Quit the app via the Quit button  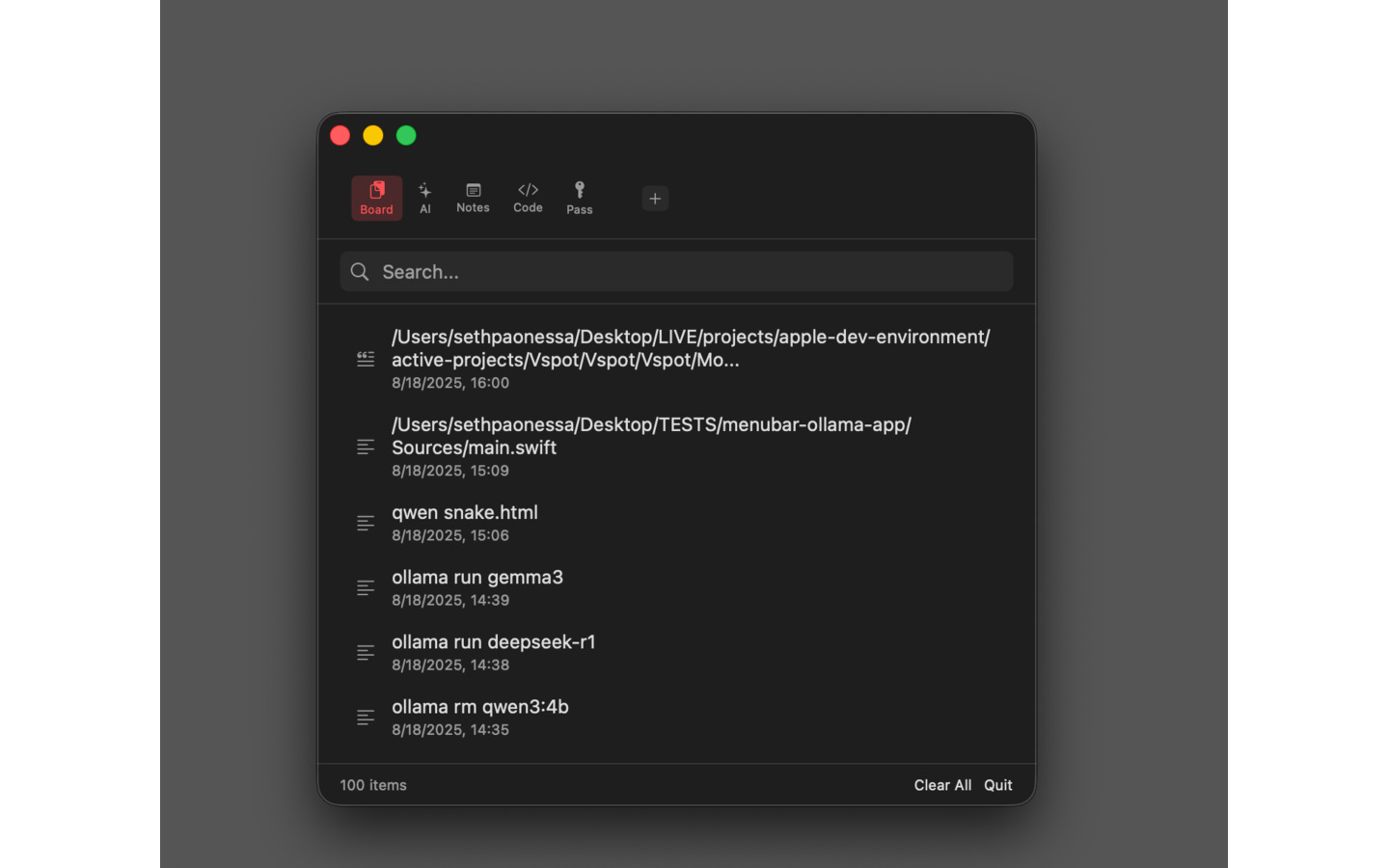pyautogui.click(x=997, y=784)
